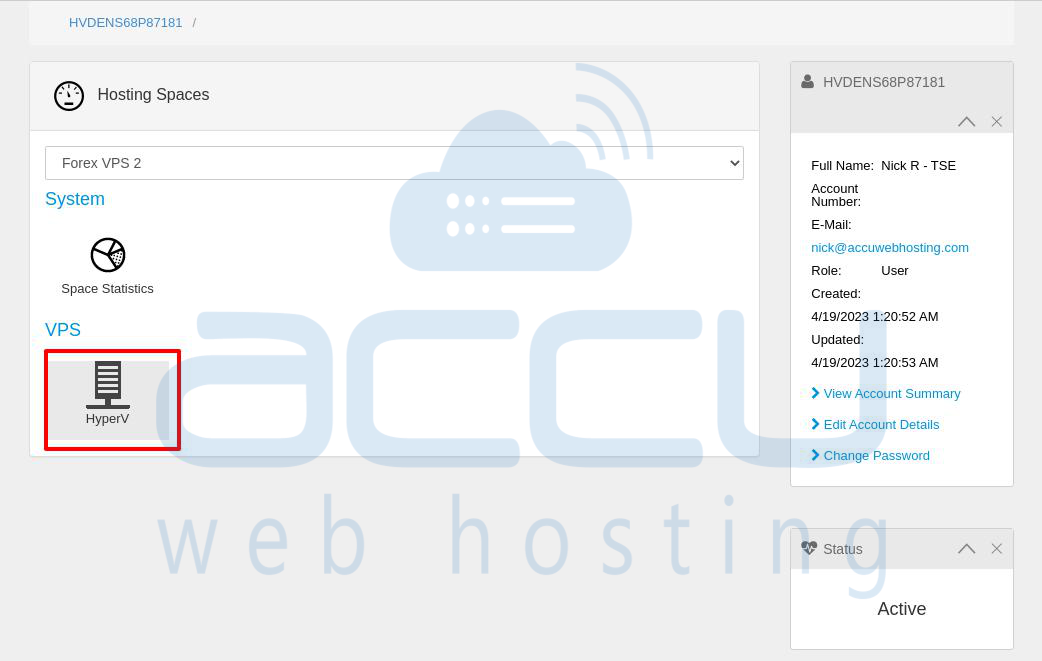Click the Status panel title
This screenshot has width=1042, height=661.
tap(843, 549)
